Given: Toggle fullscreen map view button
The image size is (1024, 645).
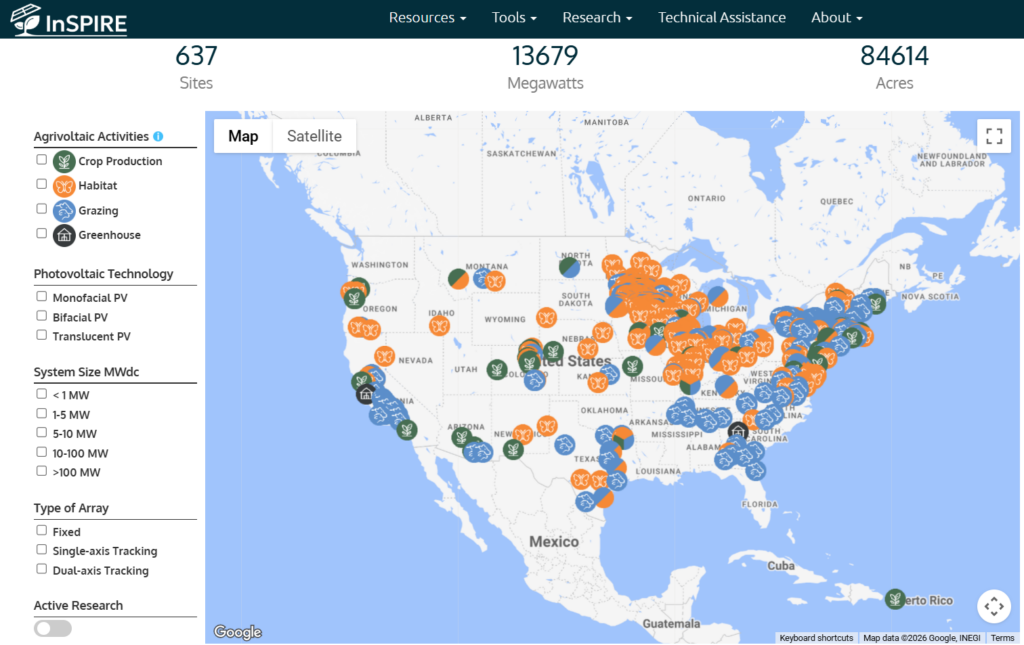Looking at the screenshot, I should (x=993, y=136).
